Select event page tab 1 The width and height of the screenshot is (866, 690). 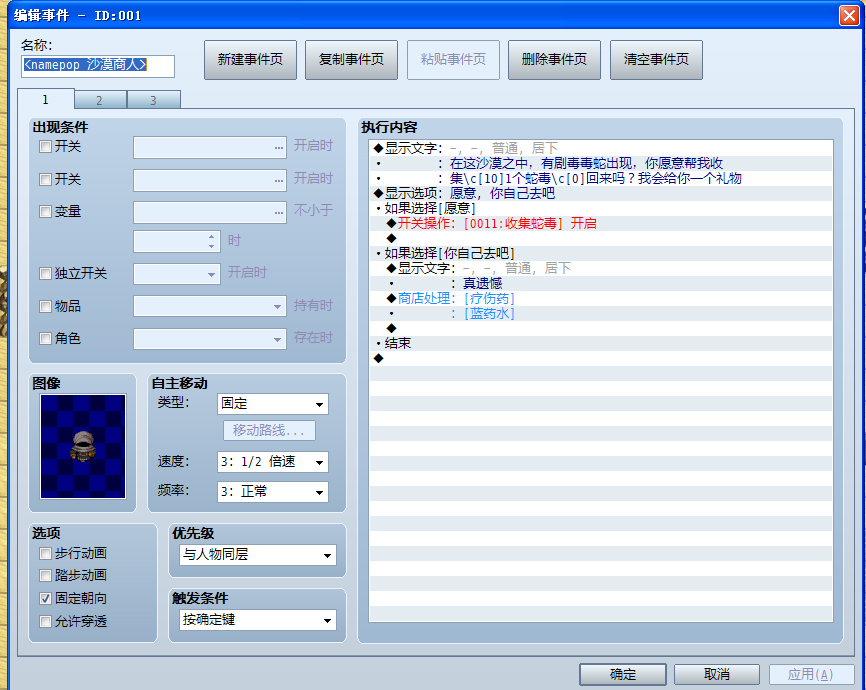(46, 99)
